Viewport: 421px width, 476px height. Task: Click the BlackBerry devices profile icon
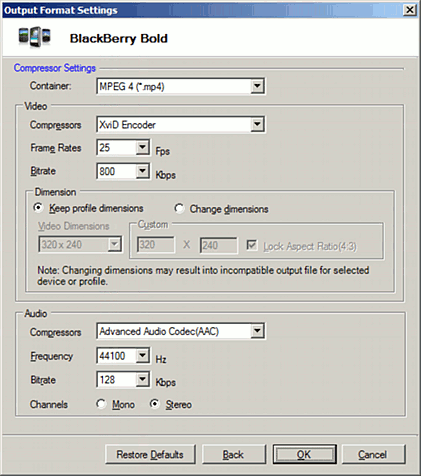[x=35, y=37]
